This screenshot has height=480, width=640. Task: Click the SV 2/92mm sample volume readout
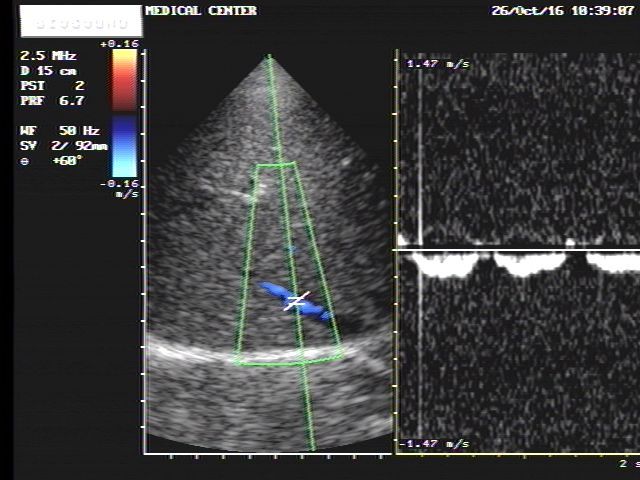pos(58,146)
